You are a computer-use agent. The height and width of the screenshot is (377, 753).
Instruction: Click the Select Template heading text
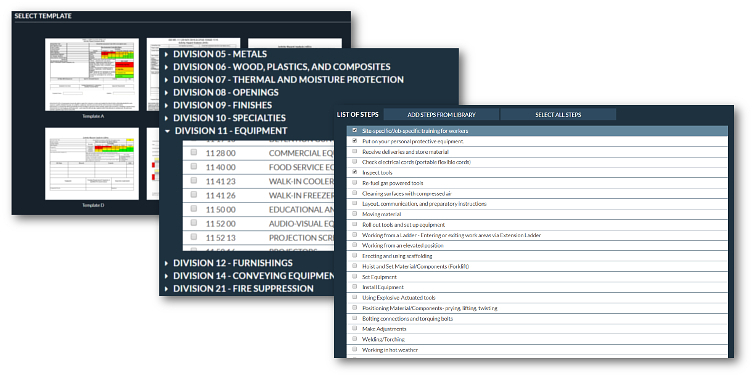tap(43, 16)
